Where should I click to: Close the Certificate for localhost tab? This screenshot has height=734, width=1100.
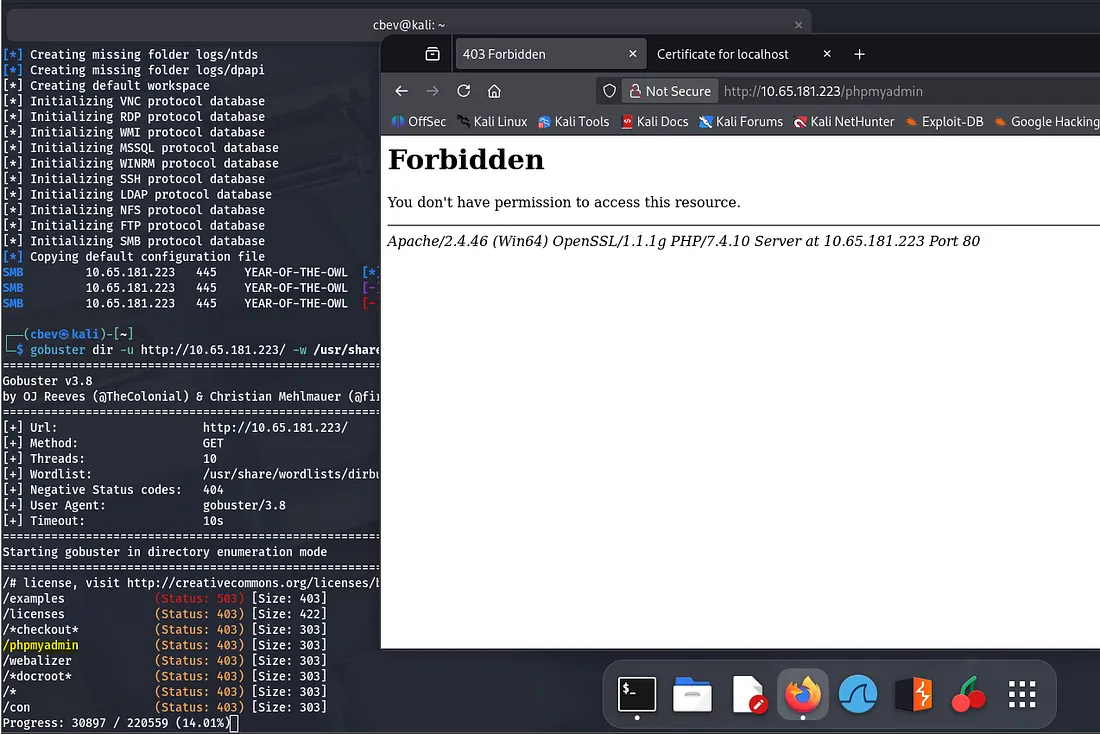(826, 54)
